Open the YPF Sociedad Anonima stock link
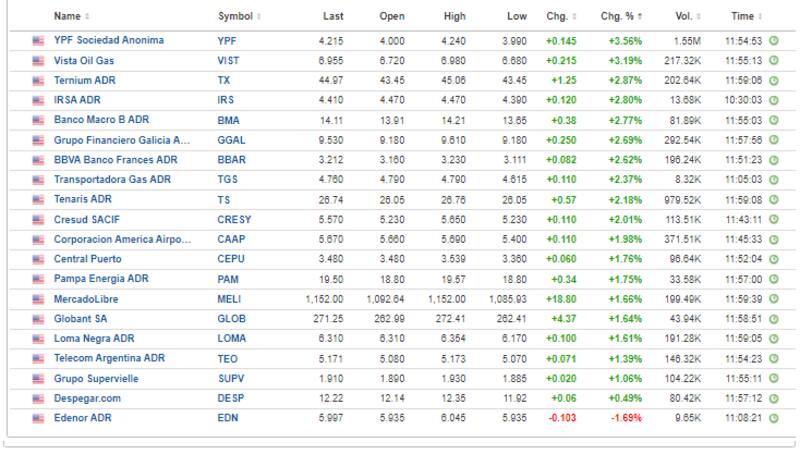 pyautogui.click(x=109, y=41)
